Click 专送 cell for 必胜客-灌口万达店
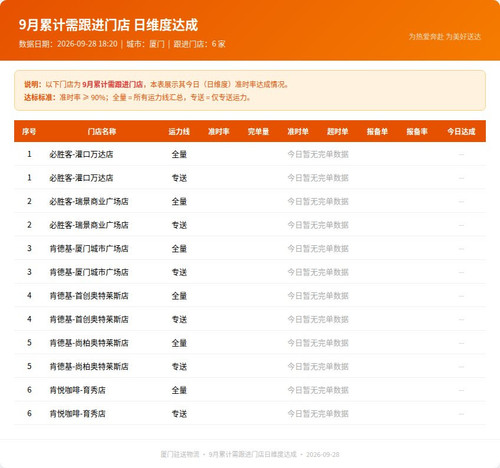The width and height of the screenshot is (500, 468). pos(179,178)
